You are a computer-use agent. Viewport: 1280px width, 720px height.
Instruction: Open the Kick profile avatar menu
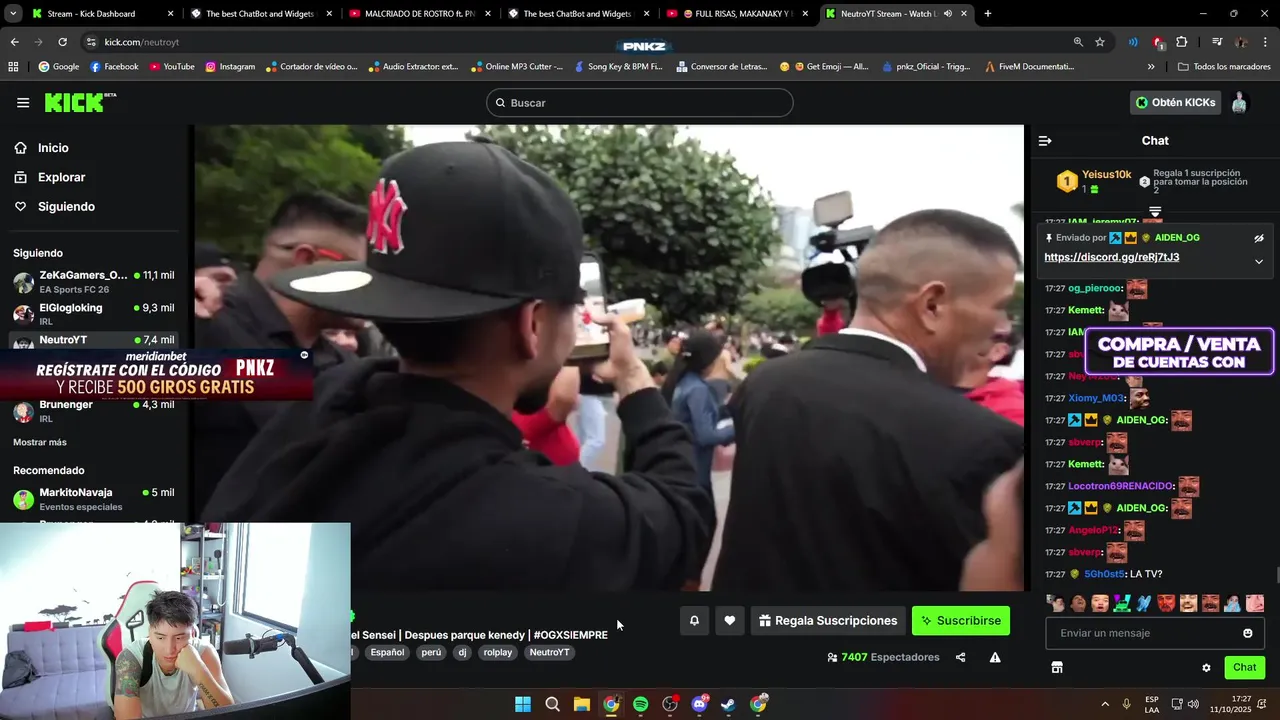(1239, 103)
